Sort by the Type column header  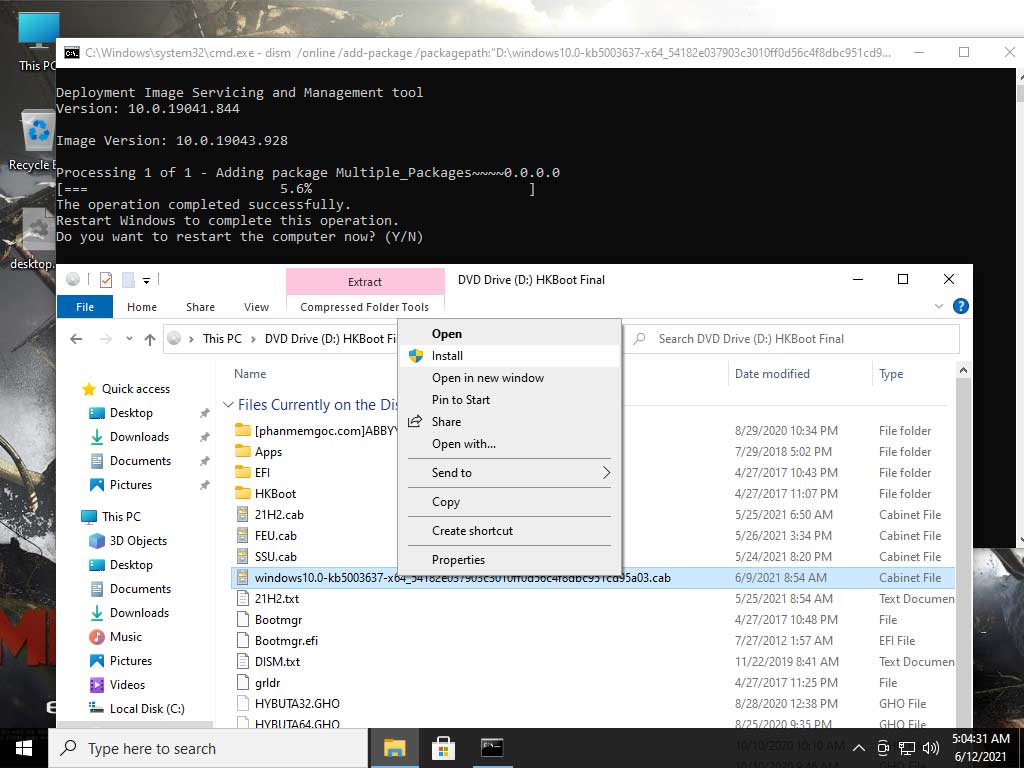pos(891,374)
